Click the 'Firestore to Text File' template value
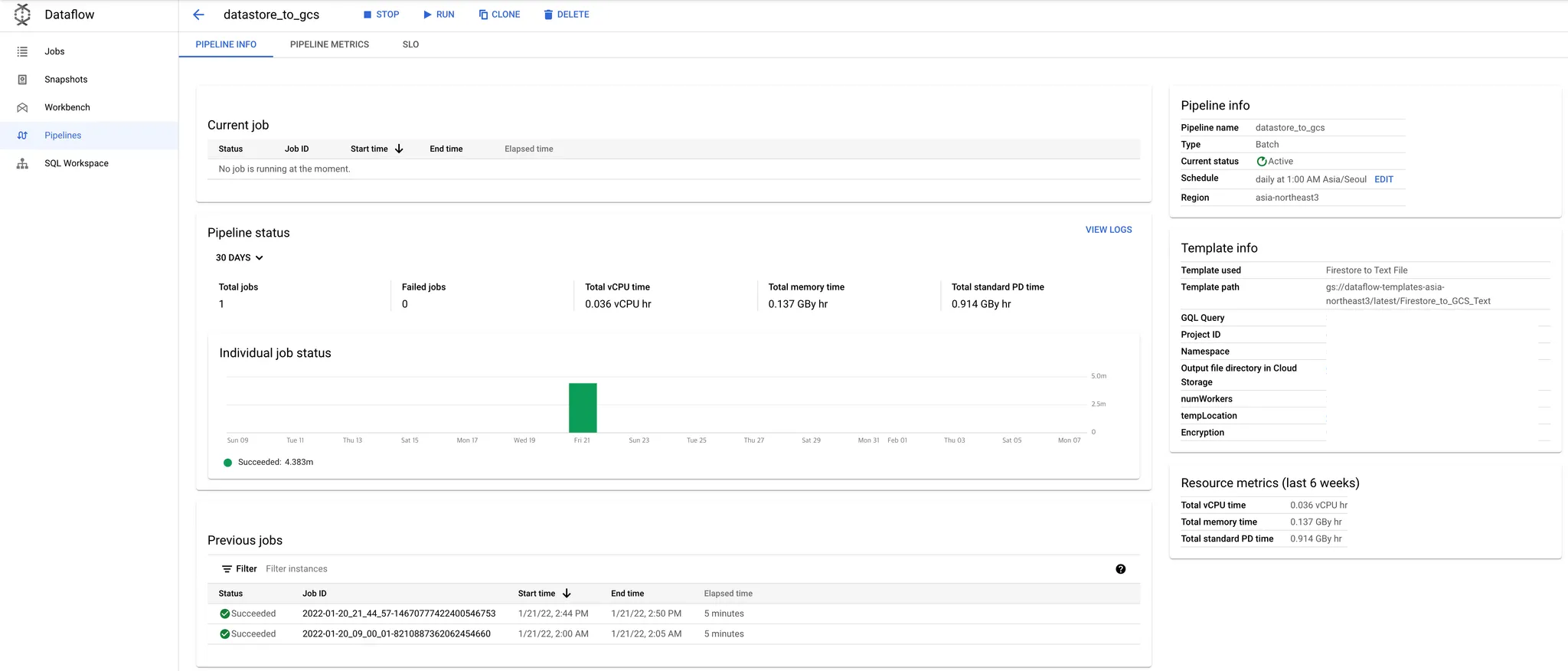 [x=1367, y=270]
